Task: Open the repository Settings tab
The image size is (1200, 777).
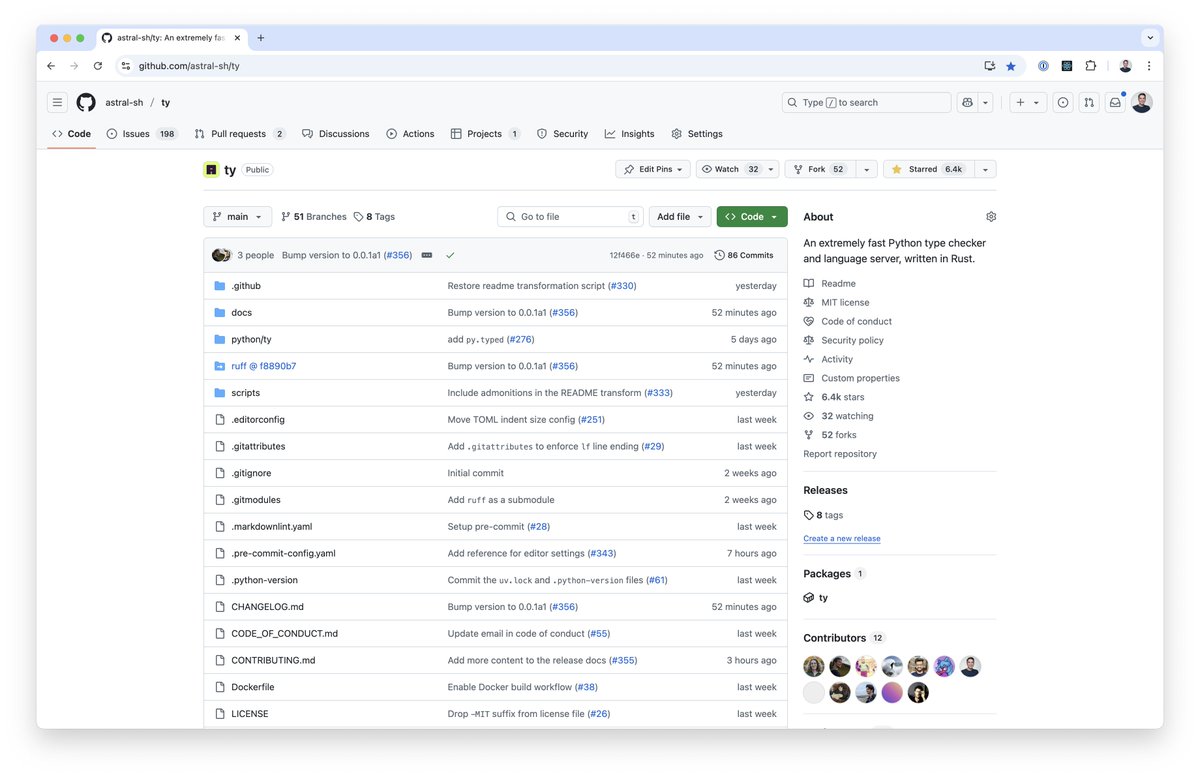Action: [x=697, y=134]
